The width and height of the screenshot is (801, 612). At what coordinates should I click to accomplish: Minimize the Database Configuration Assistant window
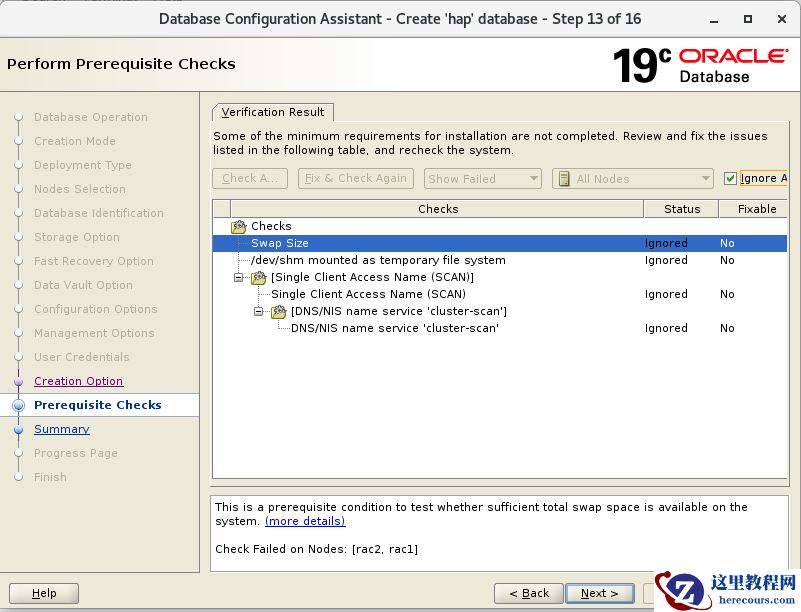coord(714,19)
